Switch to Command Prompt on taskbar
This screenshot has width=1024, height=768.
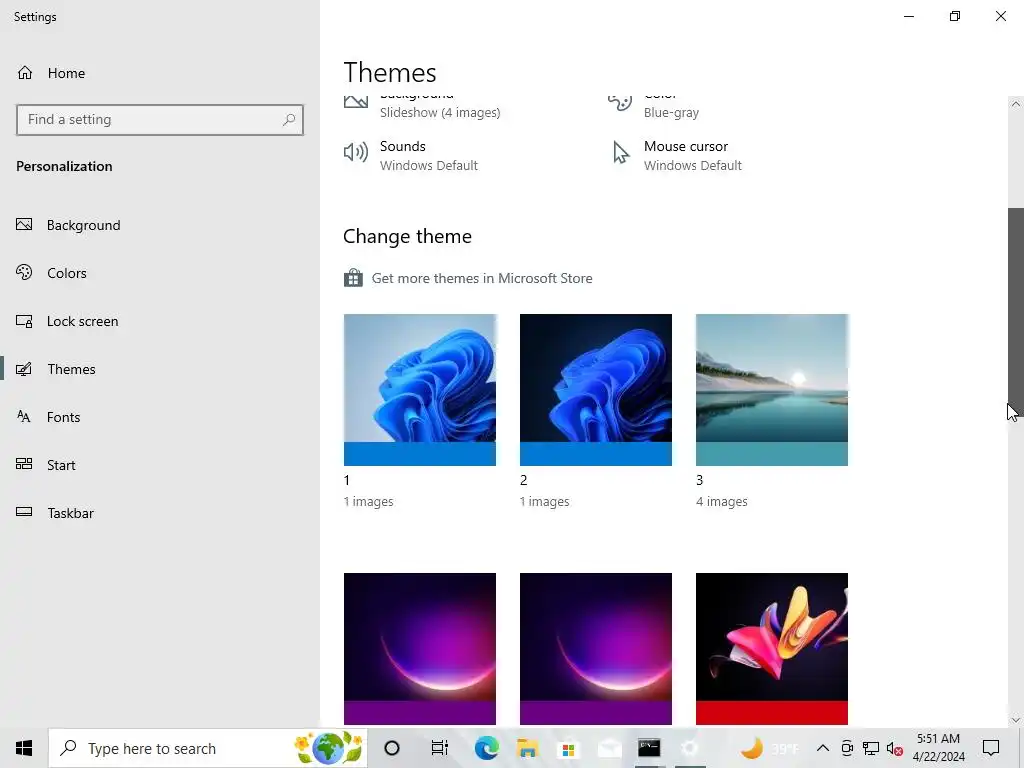649,748
